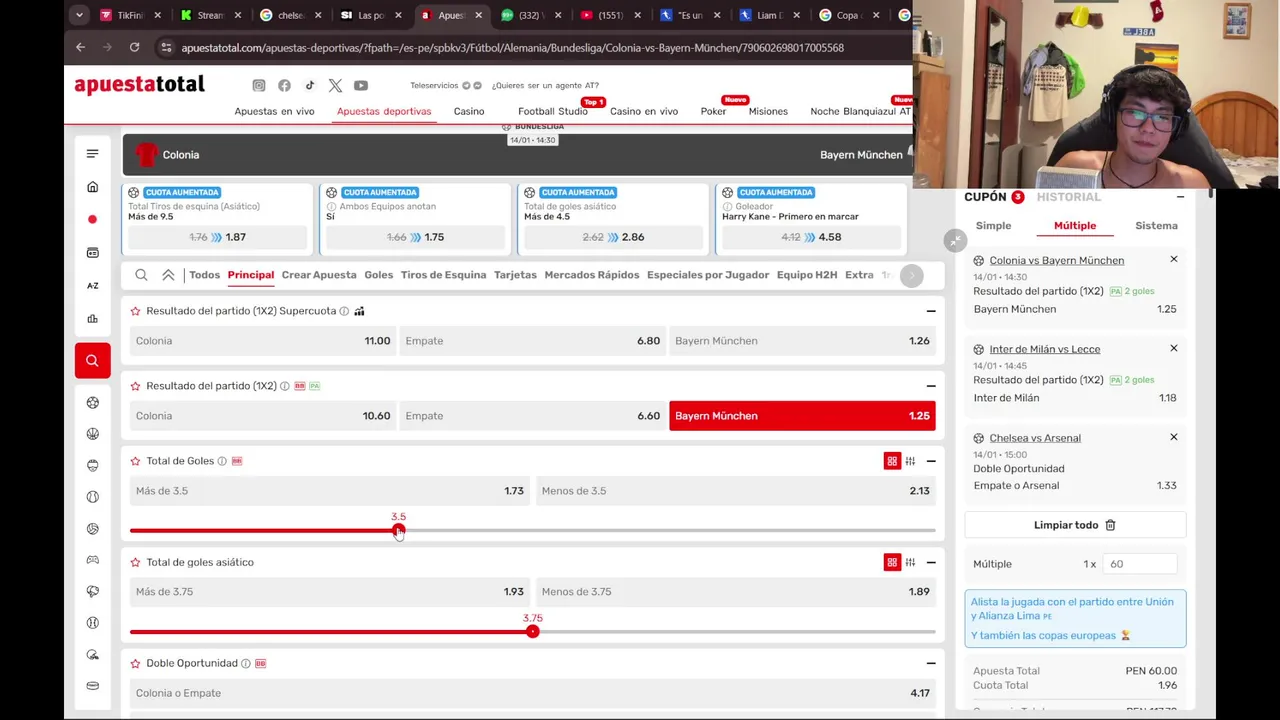Screen dimensions: 1280x720
Task: Select the Simple coupon tab
Action: tap(993, 226)
